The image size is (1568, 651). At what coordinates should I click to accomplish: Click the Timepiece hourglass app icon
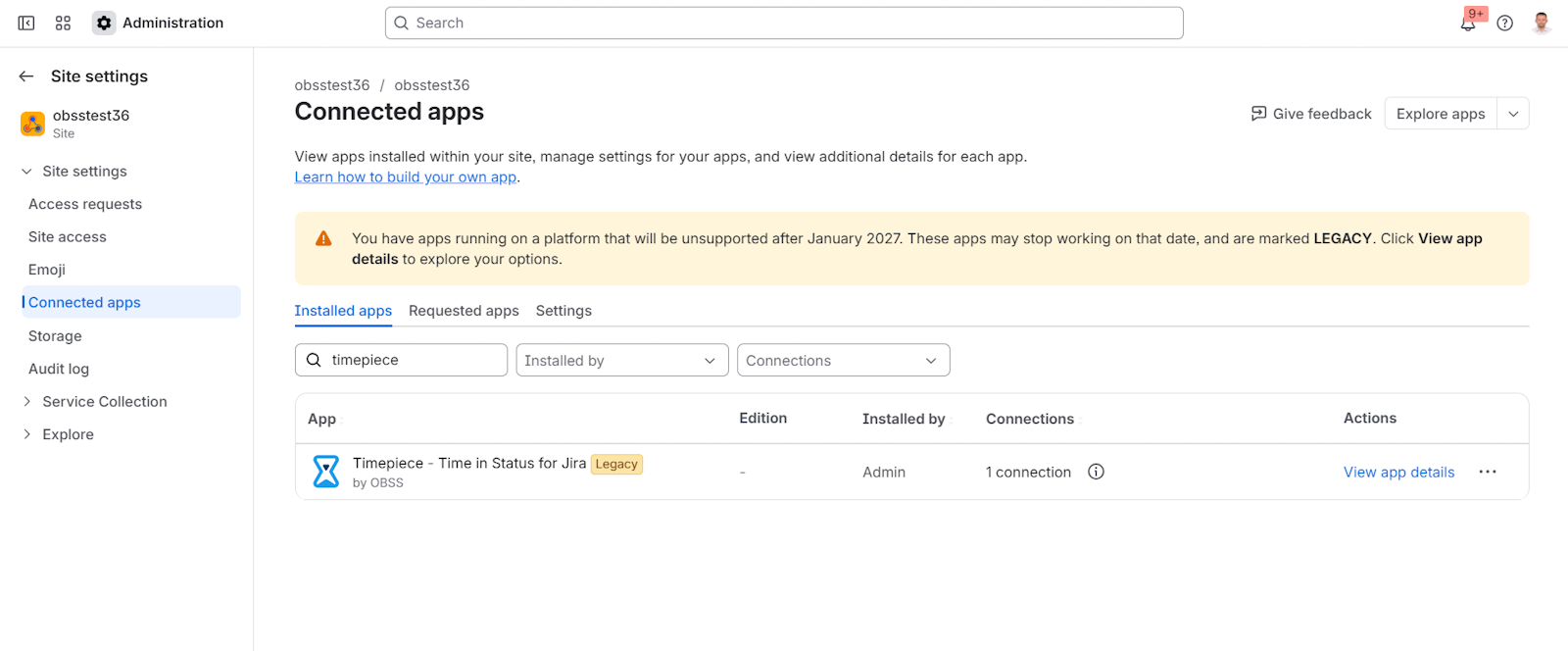coord(326,472)
